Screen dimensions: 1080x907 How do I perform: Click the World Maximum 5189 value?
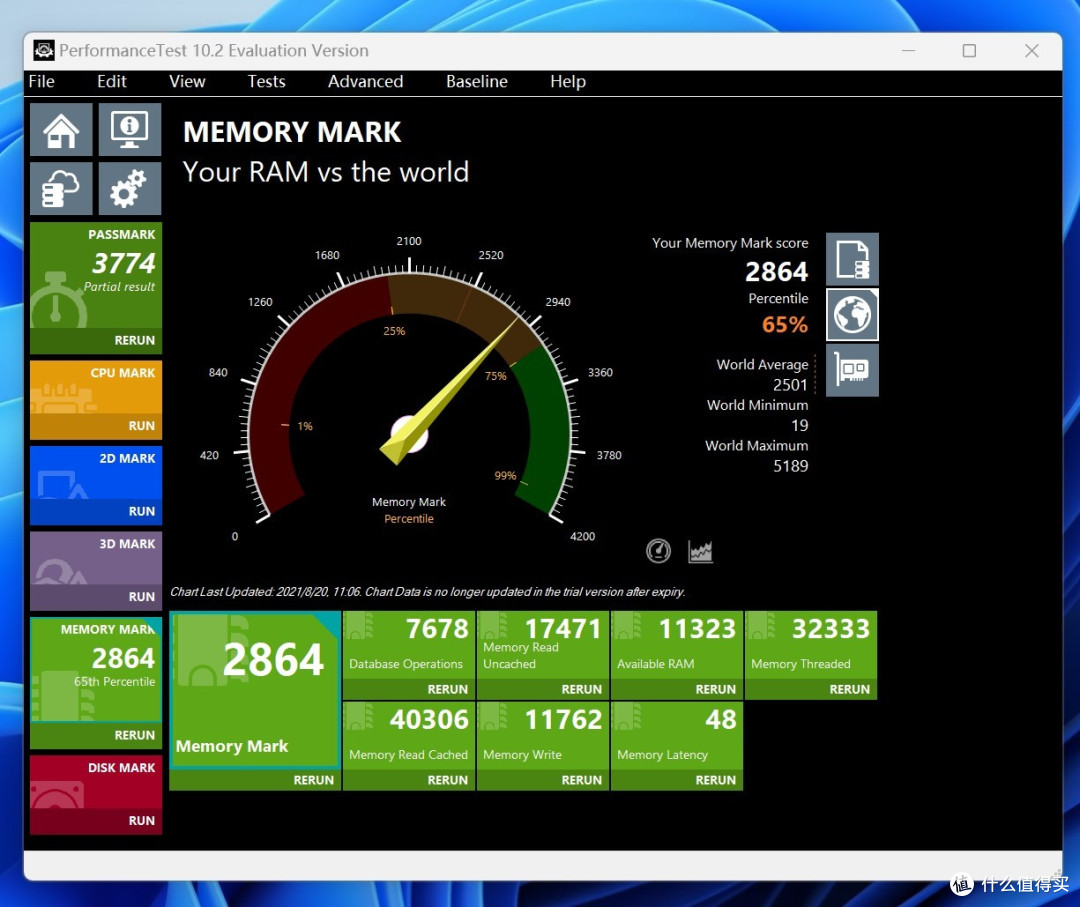790,466
